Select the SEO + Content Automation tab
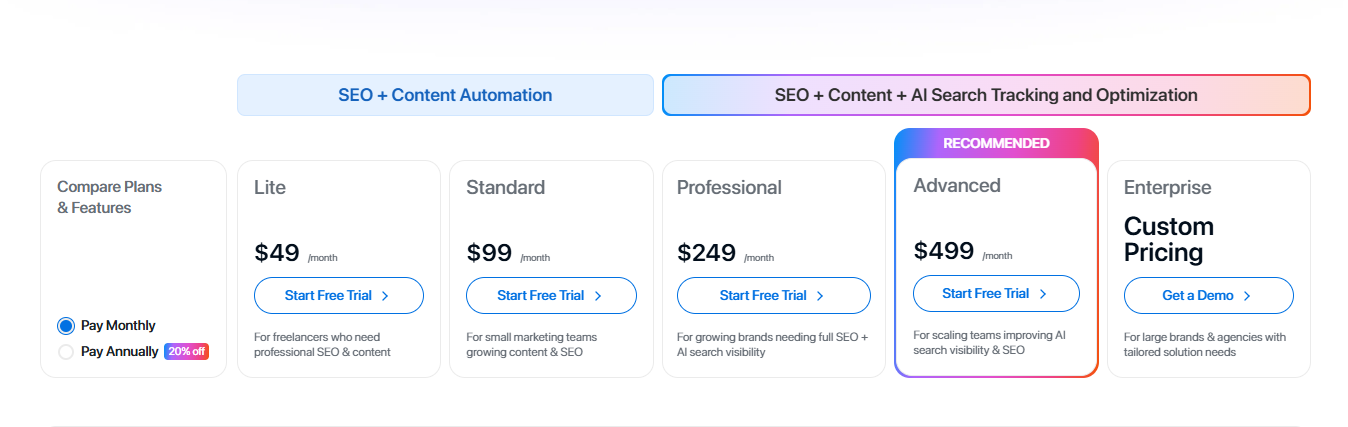1348x427 pixels. click(445, 95)
